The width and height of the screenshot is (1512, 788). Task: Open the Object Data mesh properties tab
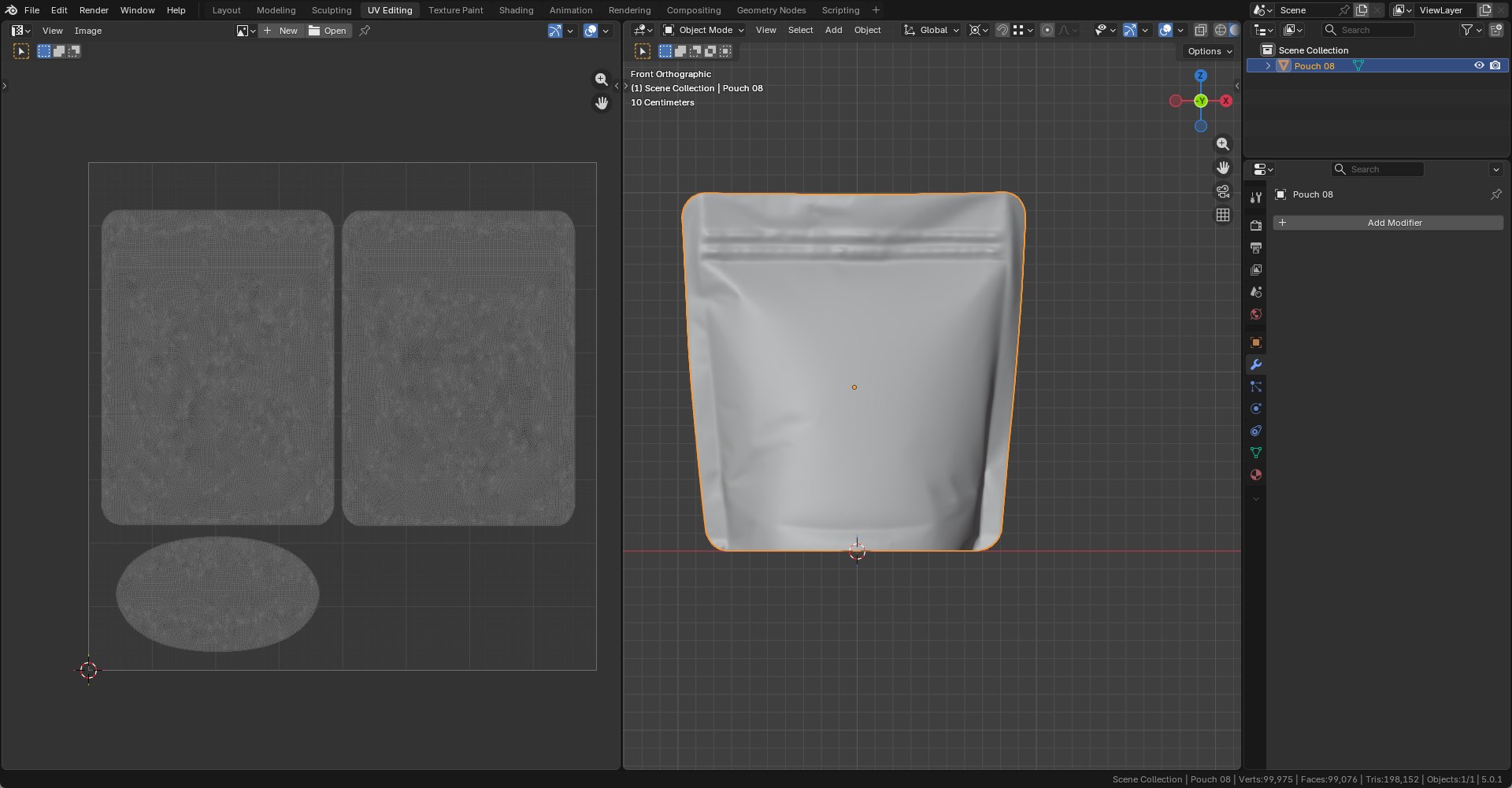(x=1256, y=453)
